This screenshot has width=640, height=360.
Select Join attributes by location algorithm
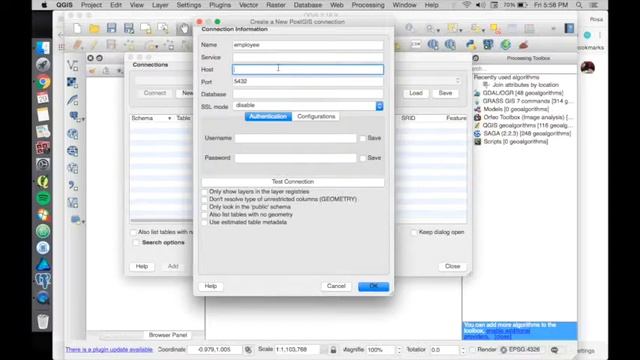[525, 85]
